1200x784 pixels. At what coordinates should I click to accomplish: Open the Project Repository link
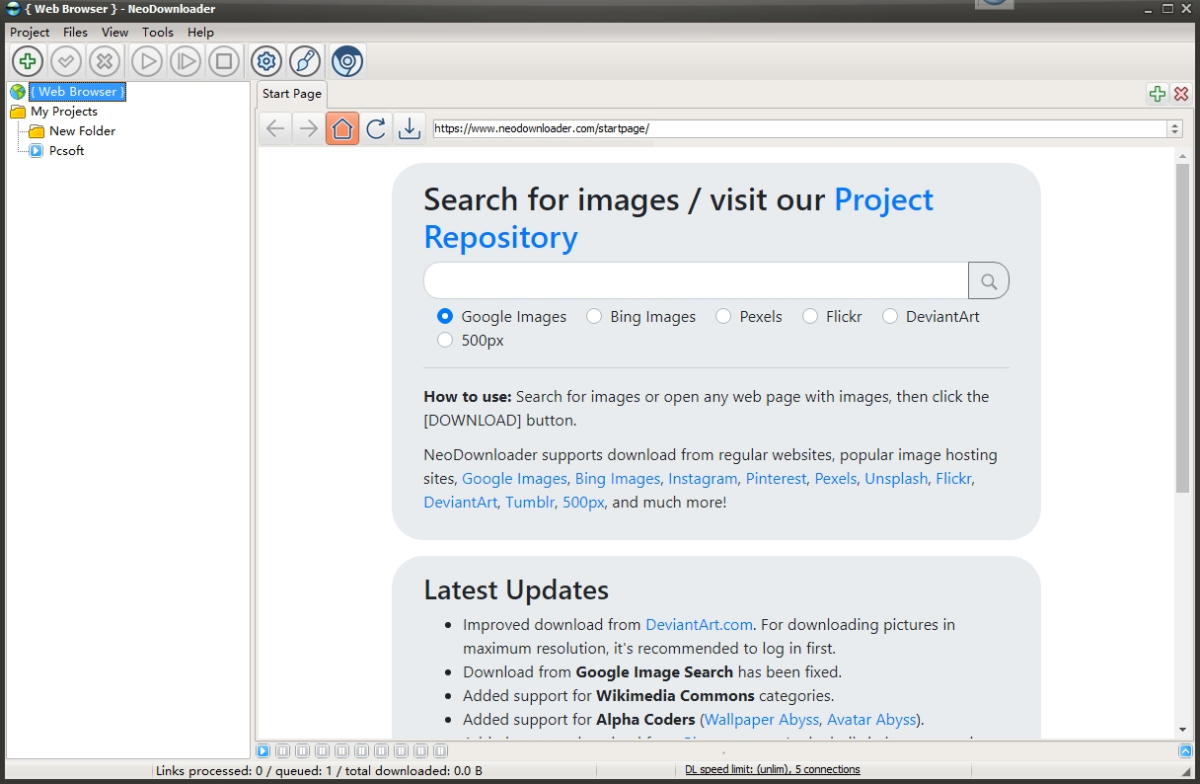[884, 199]
